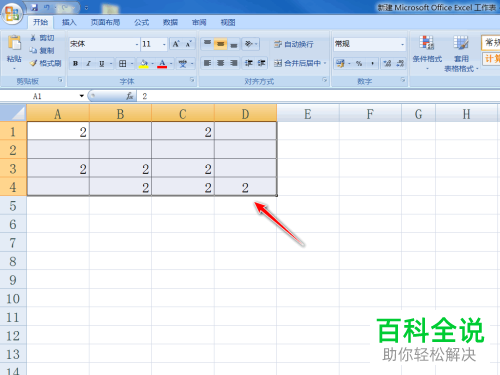This screenshot has height=375, width=500.
Task: Click into the formula bar
Action: click(318, 96)
